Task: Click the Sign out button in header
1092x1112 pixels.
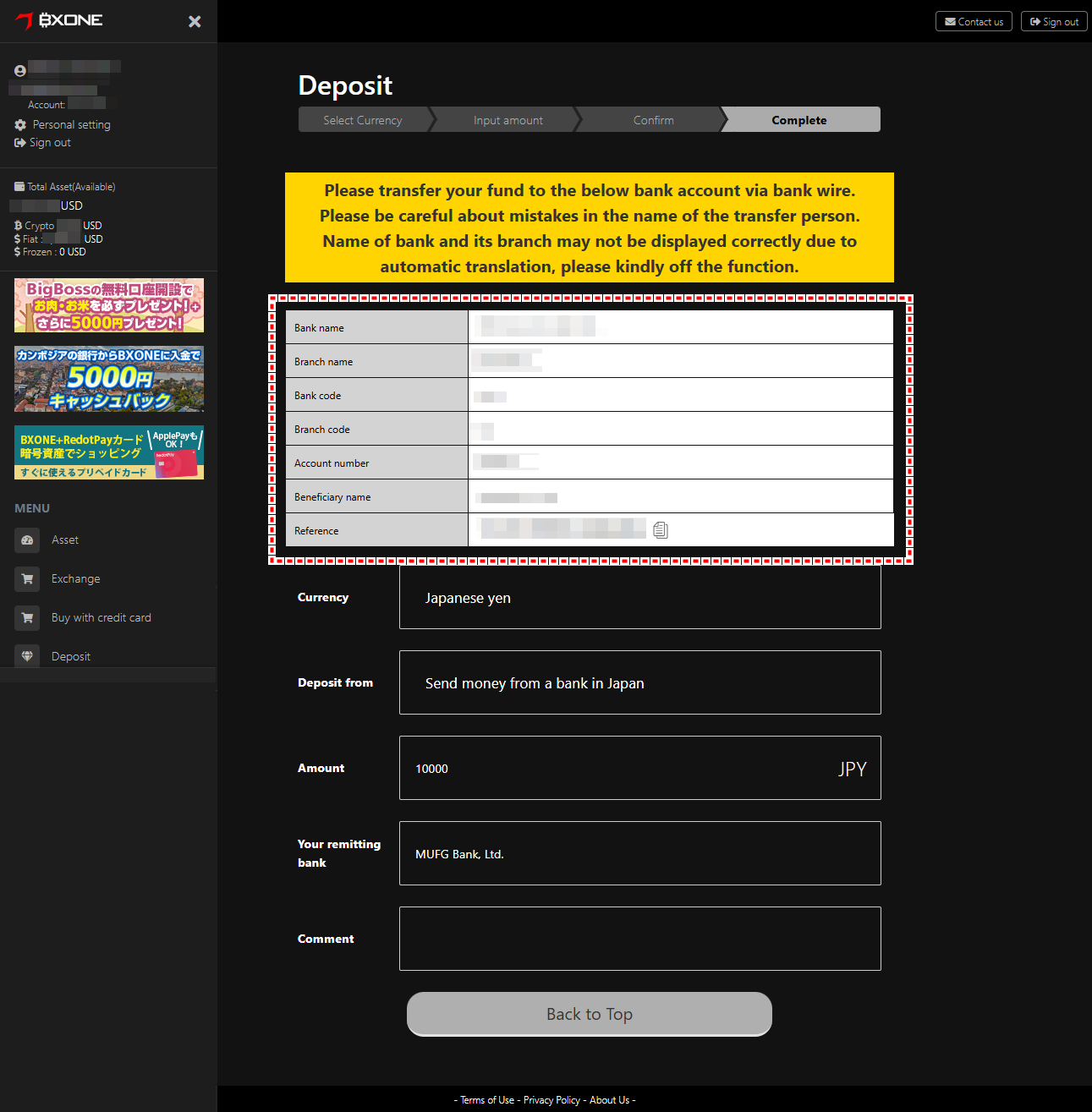Action: click(1054, 21)
